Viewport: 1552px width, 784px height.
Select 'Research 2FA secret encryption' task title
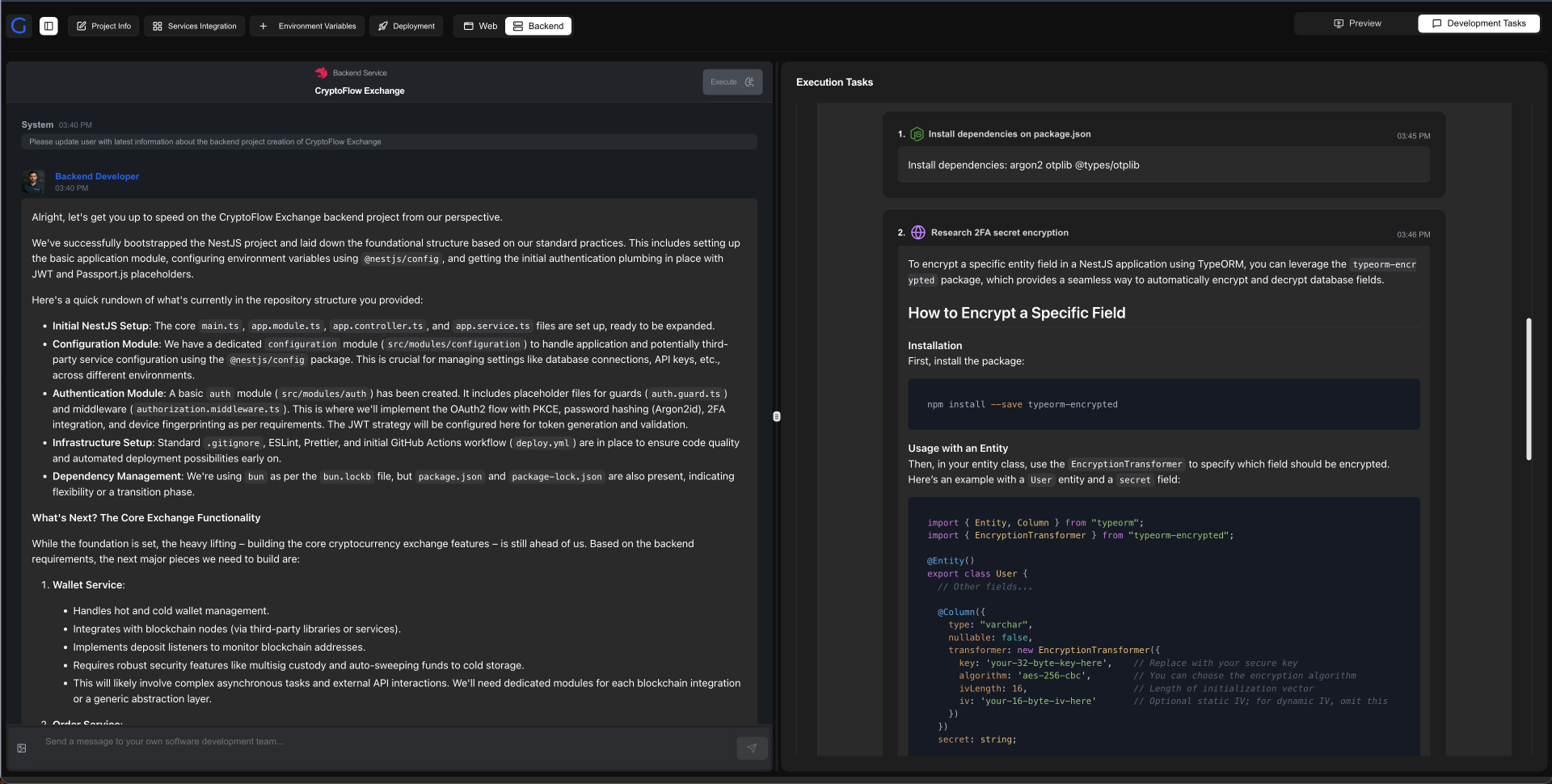click(1000, 233)
